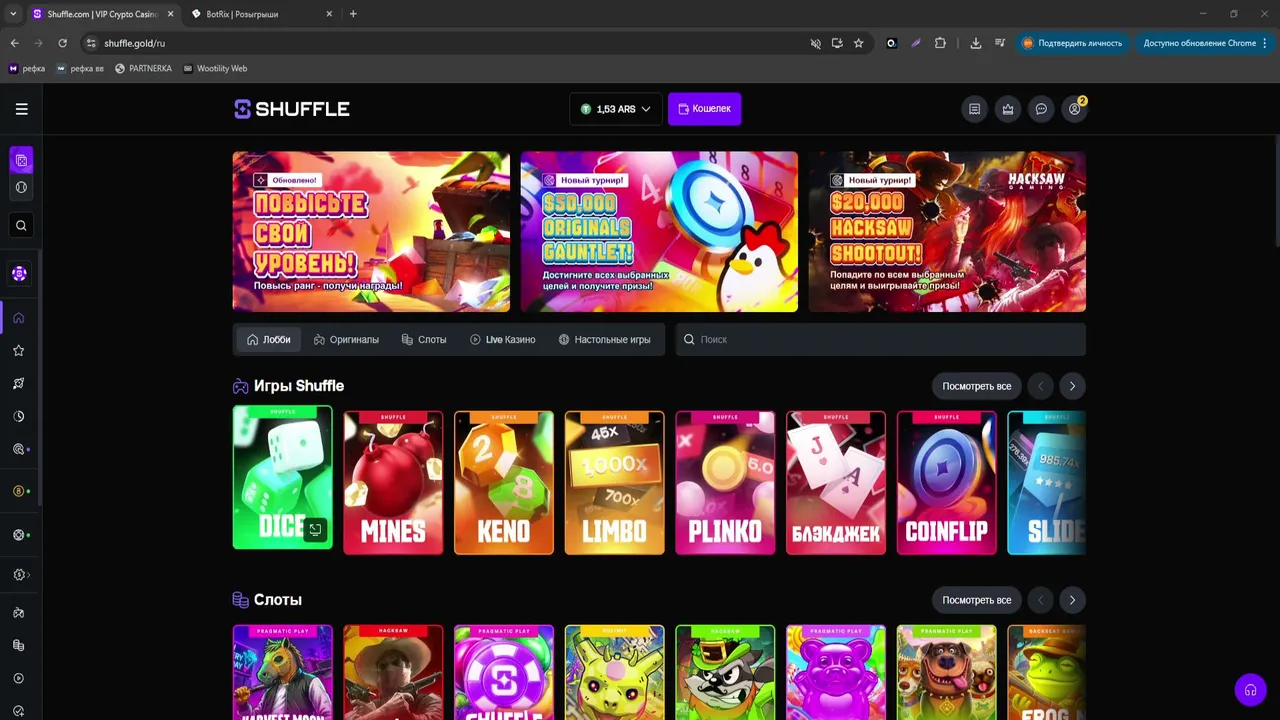This screenshot has height=720, width=1280.
Task: Open the purple chip icon in sidebar
Action: click(x=19, y=273)
